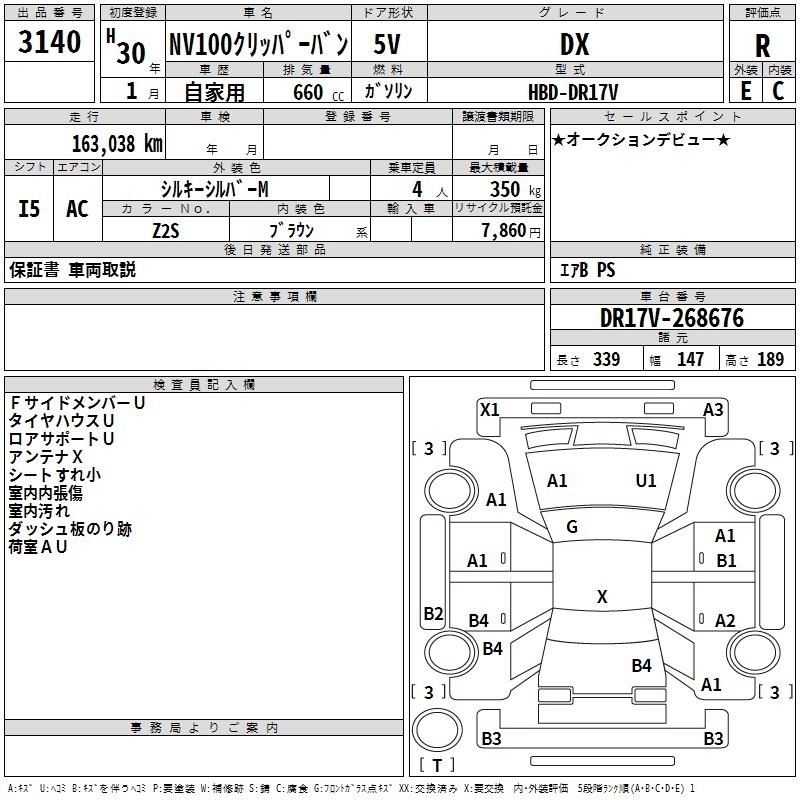Viewport: 800px width, 800px height.
Task: Select the height value "189"
Action: click(x=770, y=359)
